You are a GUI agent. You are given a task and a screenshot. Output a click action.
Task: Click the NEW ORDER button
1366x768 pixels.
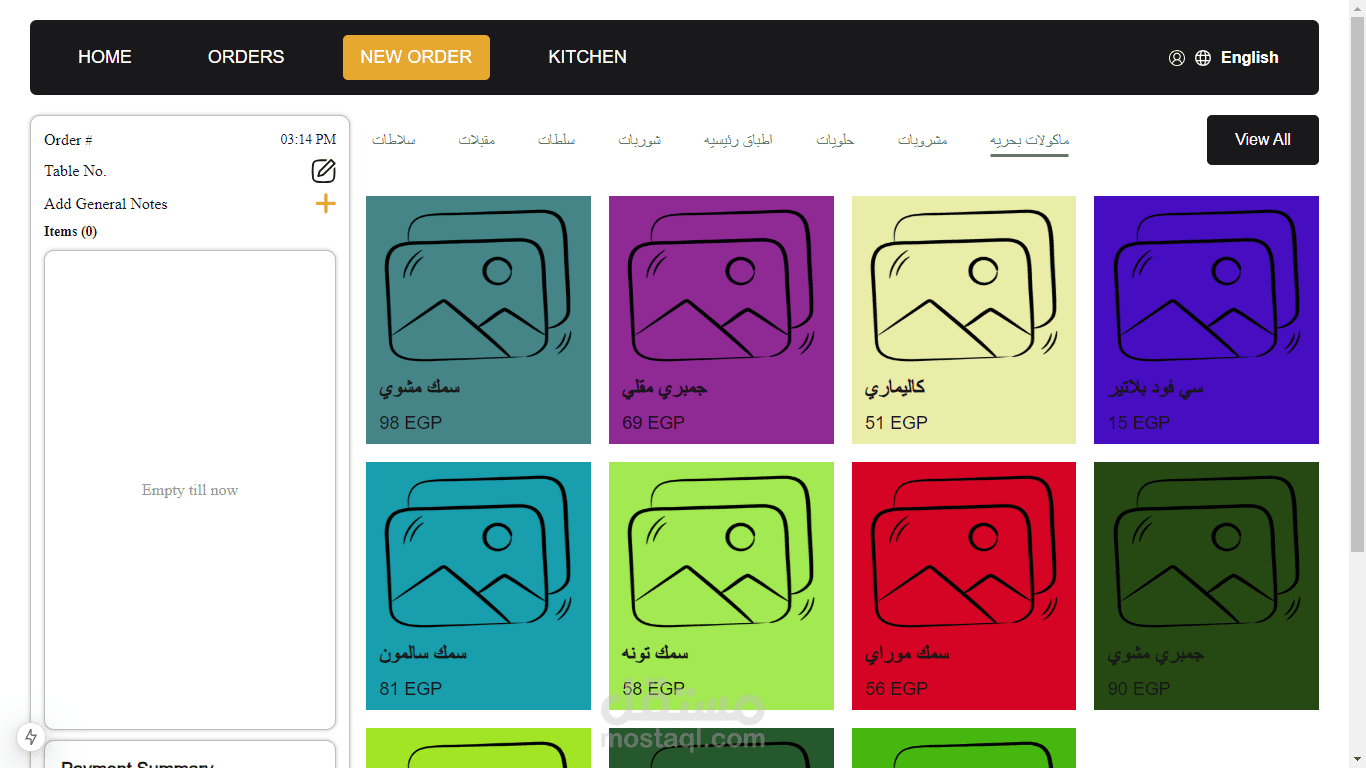[x=416, y=57]
